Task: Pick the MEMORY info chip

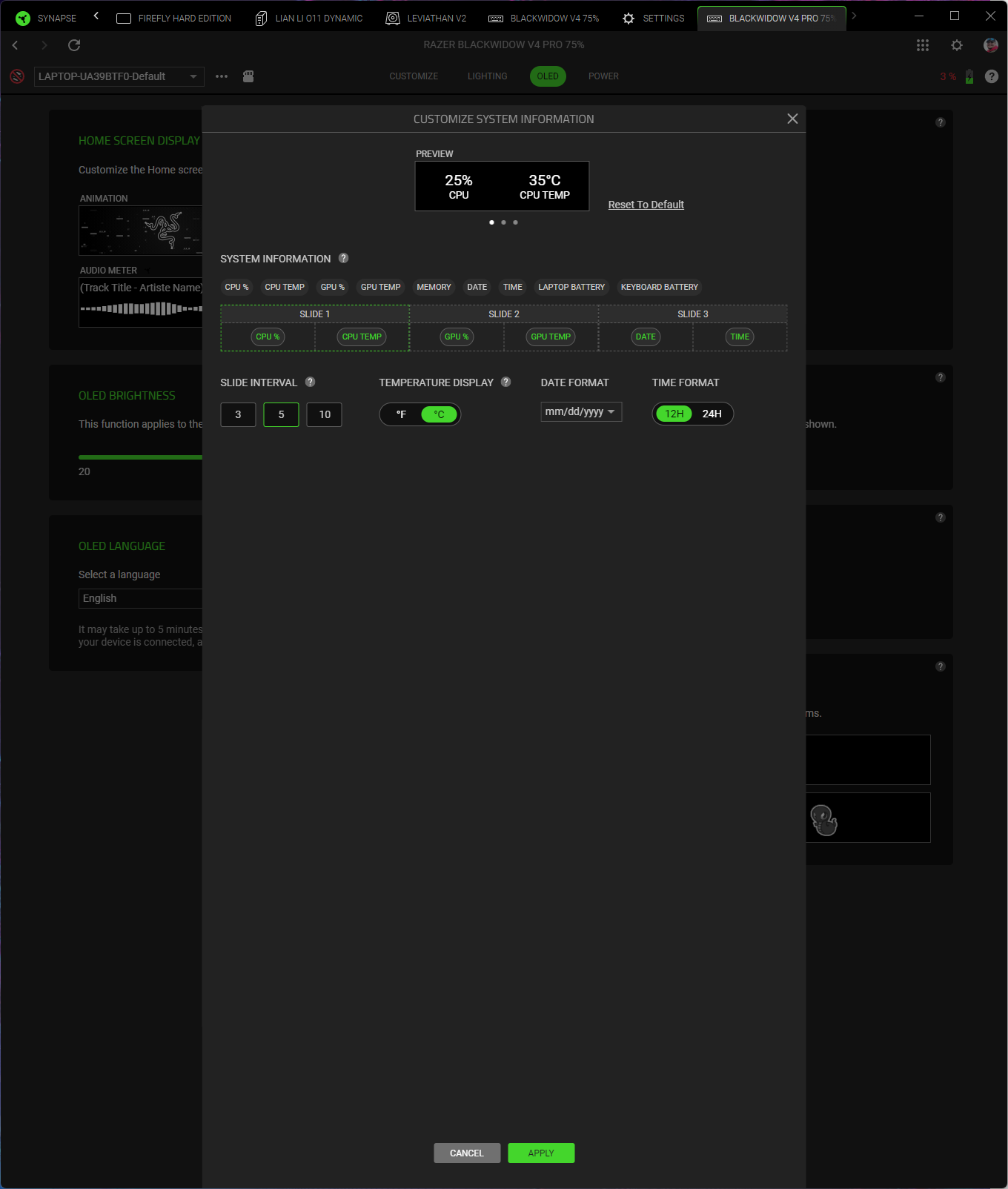Action: coord(434,287)
